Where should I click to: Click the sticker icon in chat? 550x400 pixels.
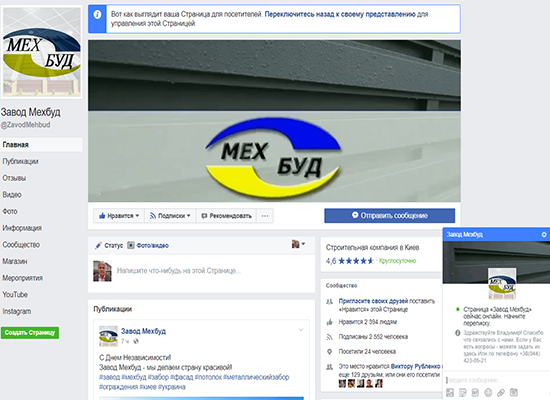coord(463,392)
